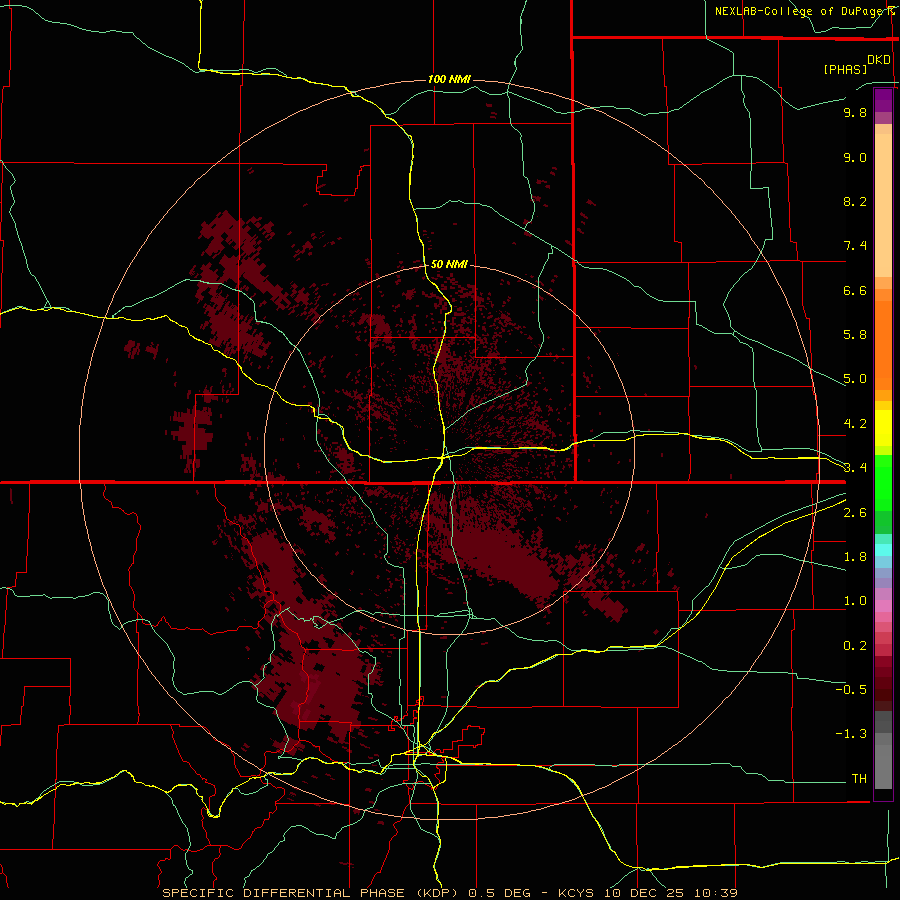Click the 7.4 scale value
The height and width of the screenshot is (900, 900).
click(x=855, y=246)
